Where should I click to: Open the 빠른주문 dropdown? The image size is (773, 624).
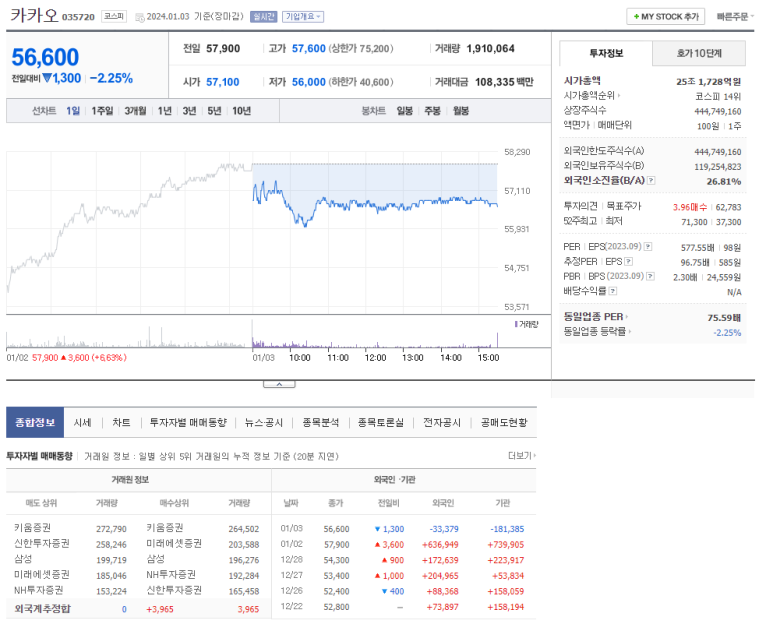[x=735, y=17]
